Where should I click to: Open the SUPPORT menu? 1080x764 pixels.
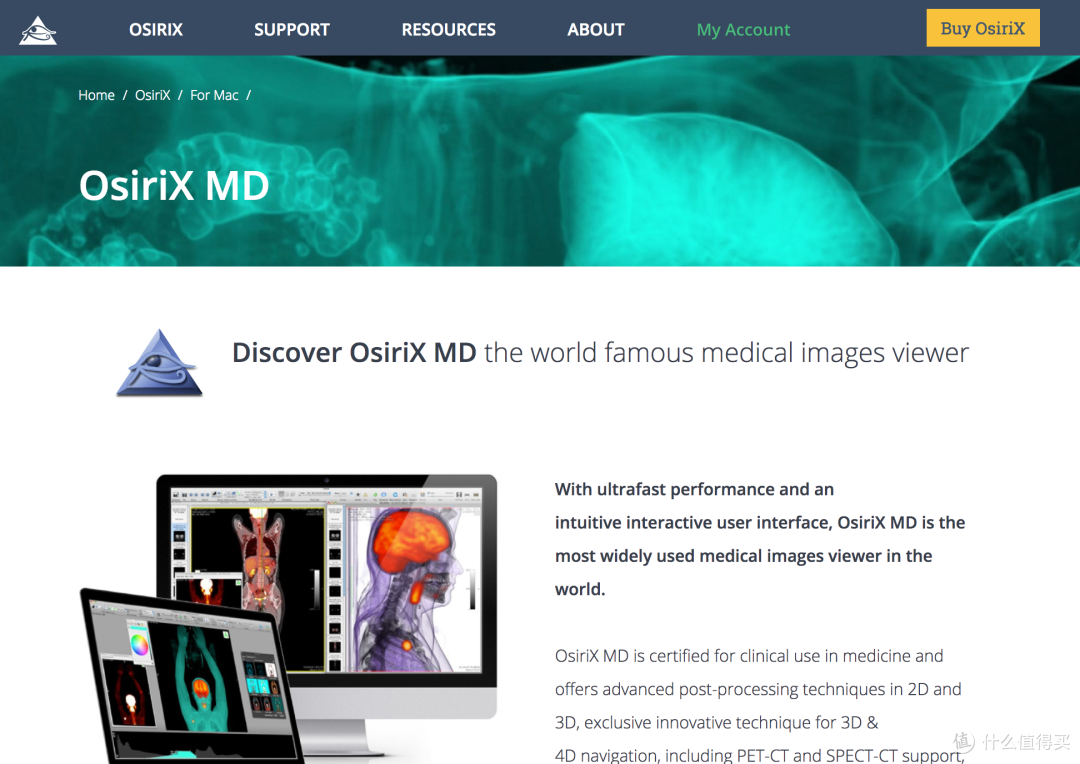pyautogui.click(x=291, y=30)
